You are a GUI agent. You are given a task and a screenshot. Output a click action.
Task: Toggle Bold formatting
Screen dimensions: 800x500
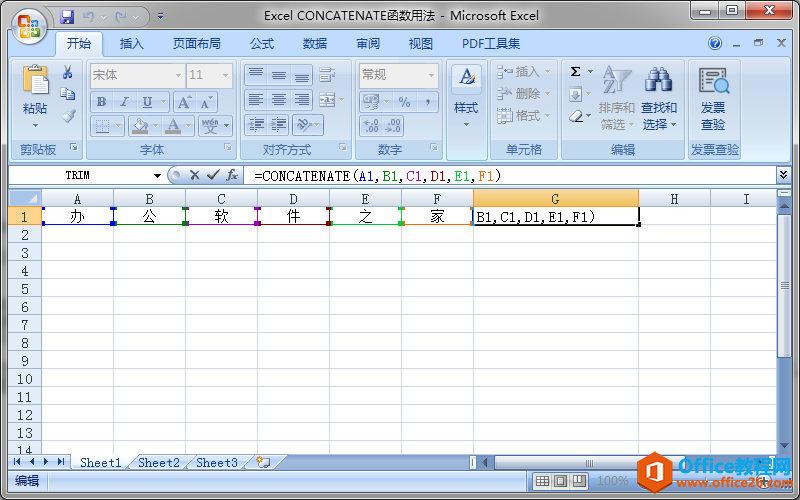[x=101, y=102]
